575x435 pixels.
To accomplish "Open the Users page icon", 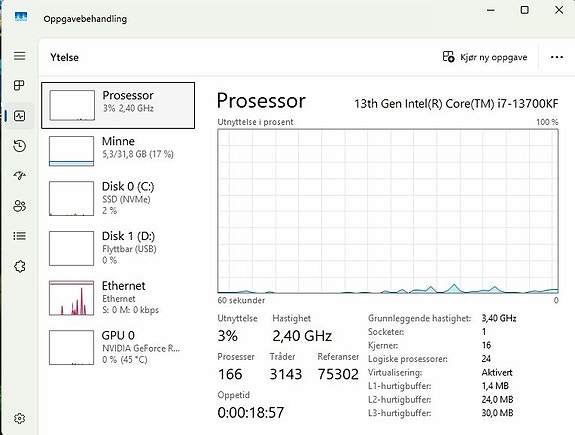I will click(x=19, y=206).
